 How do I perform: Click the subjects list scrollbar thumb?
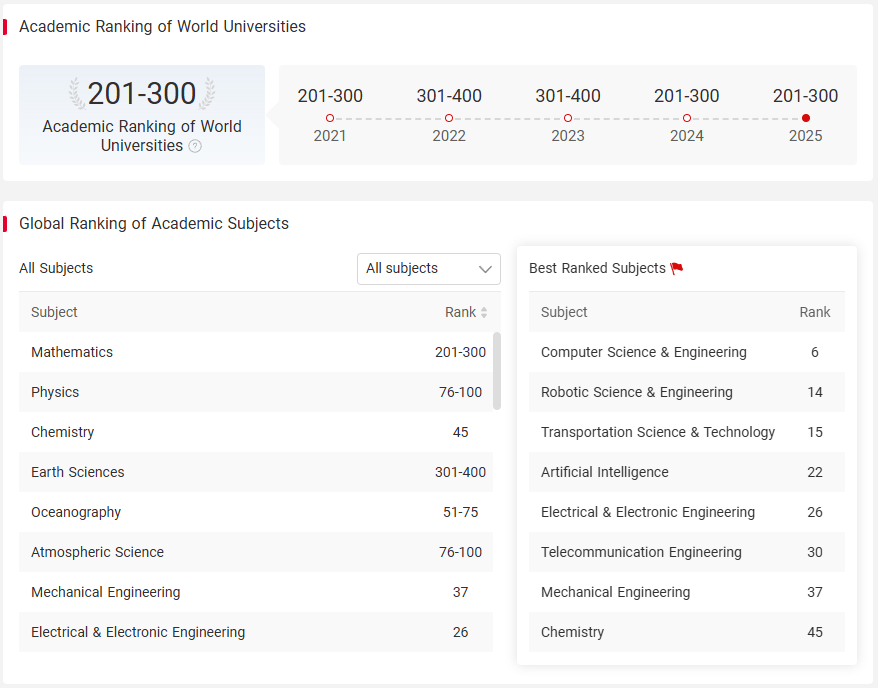(x=497, y=371)
